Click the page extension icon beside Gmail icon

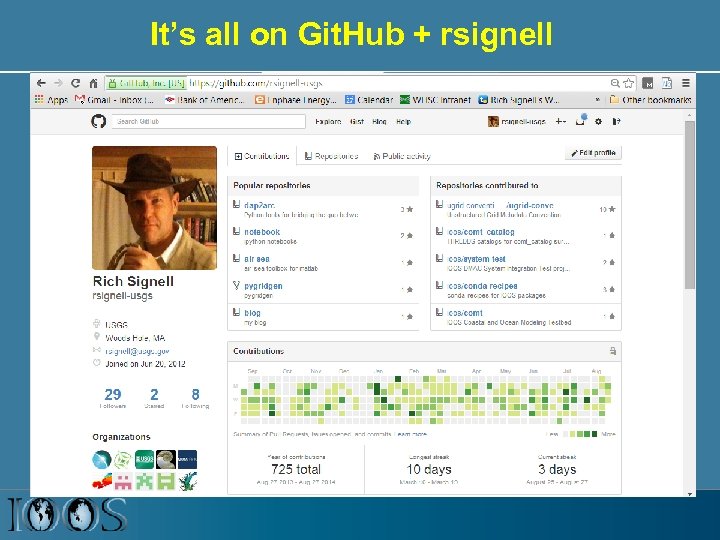pyautogui.click(x=667, y=83)
